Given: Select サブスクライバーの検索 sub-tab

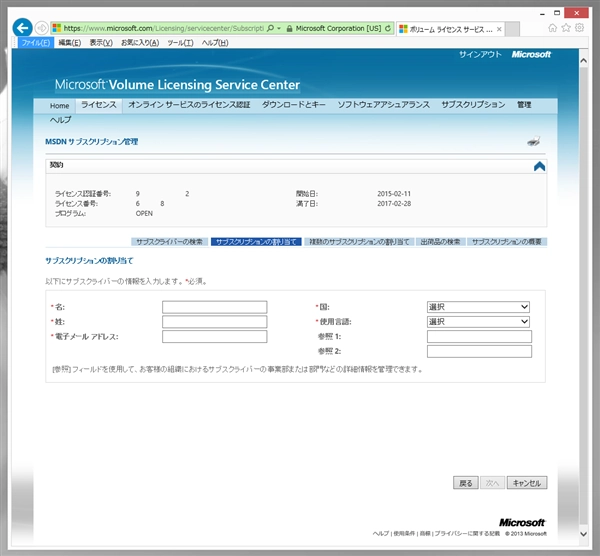Looking at the screenshot, I should pyautogui.click(x=170, y=242).
